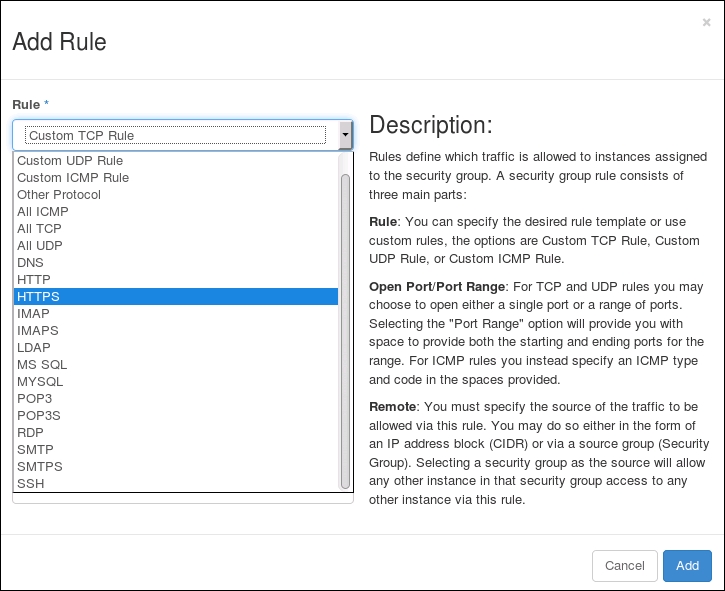Pick All ICMP rule option

pyautogui.click(x=43, y=211)
